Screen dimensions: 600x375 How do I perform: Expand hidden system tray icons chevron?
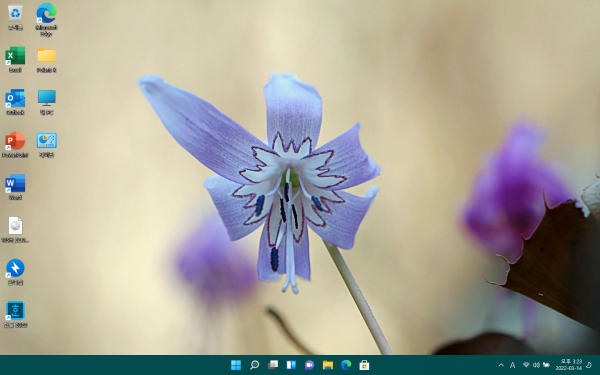[x=501, y=365]
